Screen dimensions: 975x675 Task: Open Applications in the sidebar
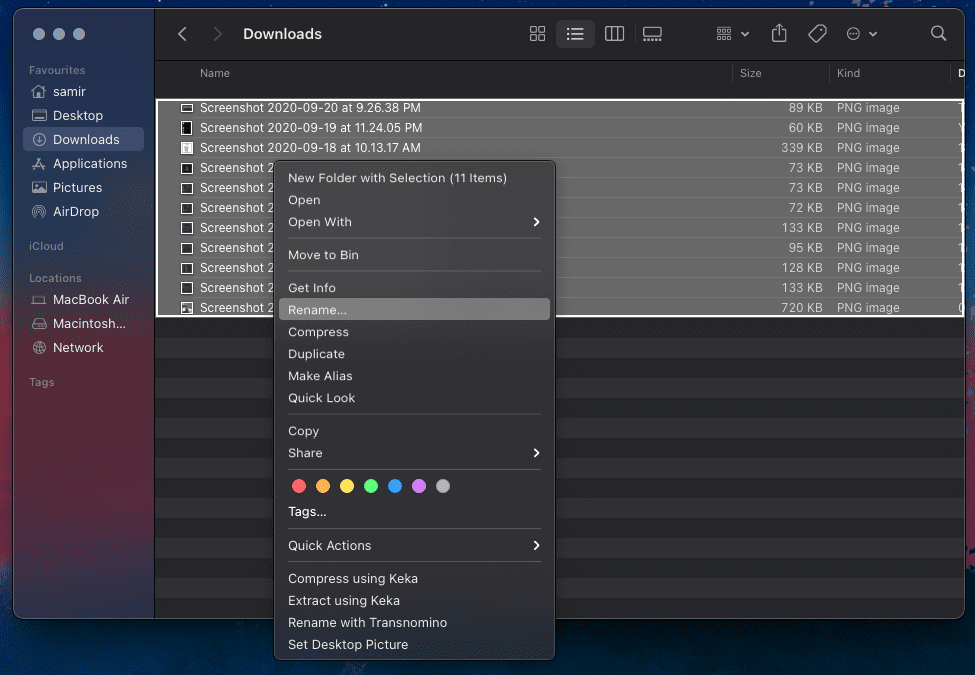(89, 163)
